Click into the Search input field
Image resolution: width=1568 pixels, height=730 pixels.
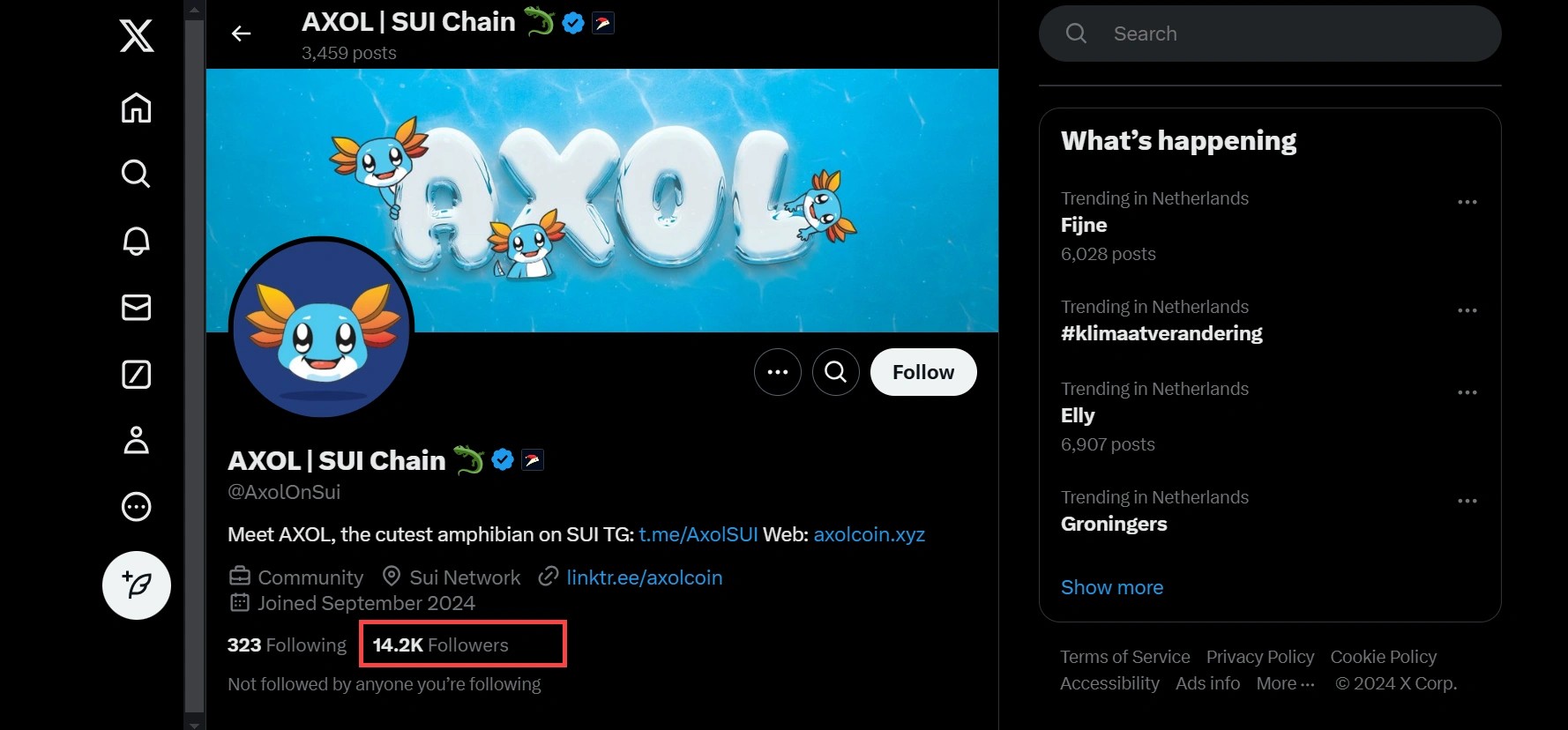pyautogui.click(x=1279, y=34)
